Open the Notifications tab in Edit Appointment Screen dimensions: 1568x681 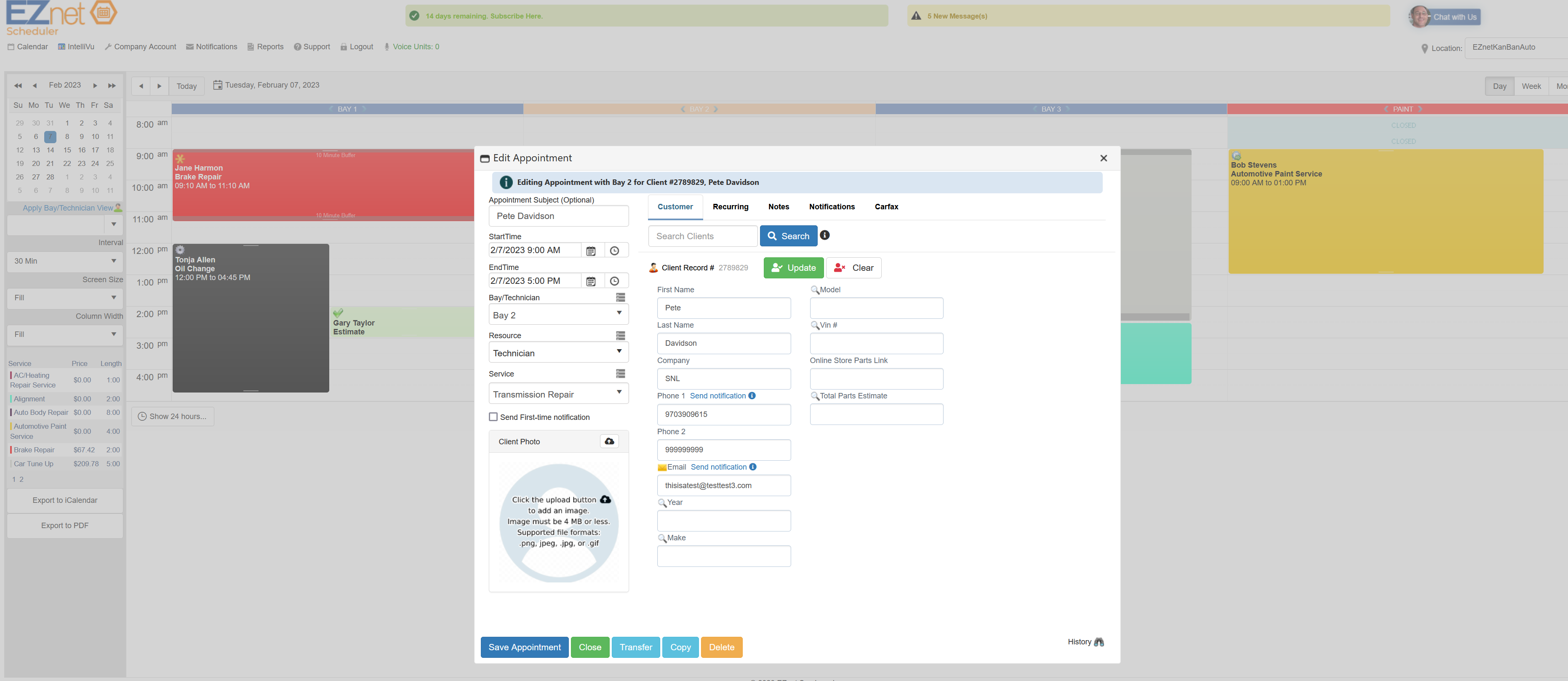(832, 206)
